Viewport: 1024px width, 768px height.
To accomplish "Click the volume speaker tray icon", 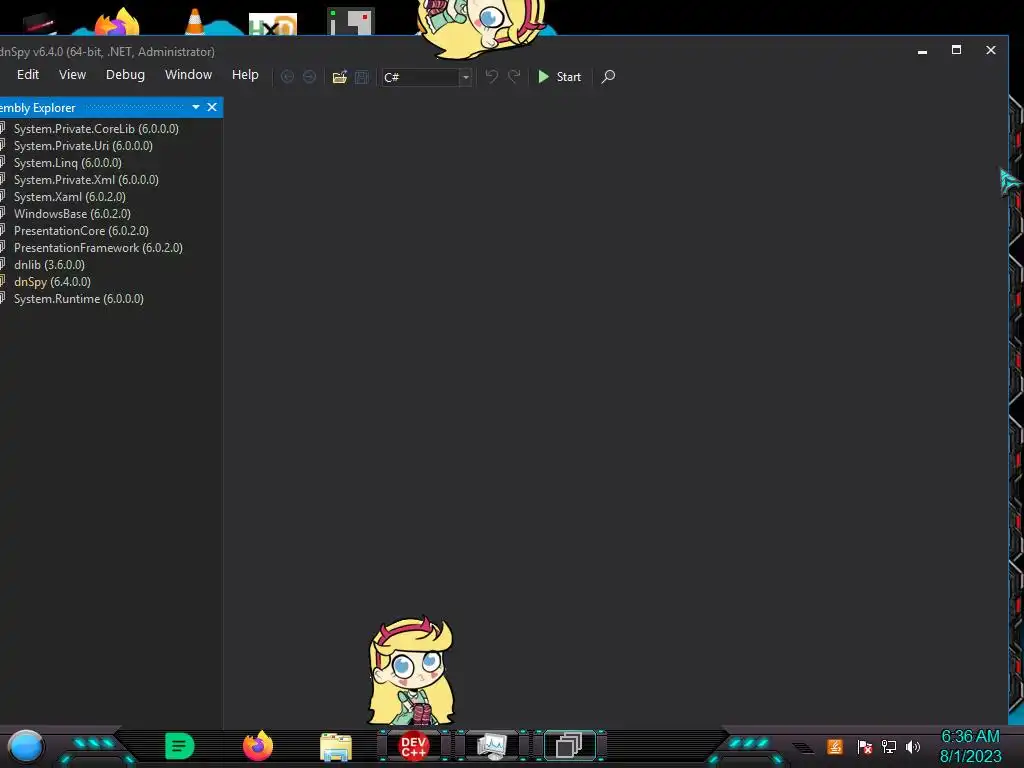I will point(913,746).
